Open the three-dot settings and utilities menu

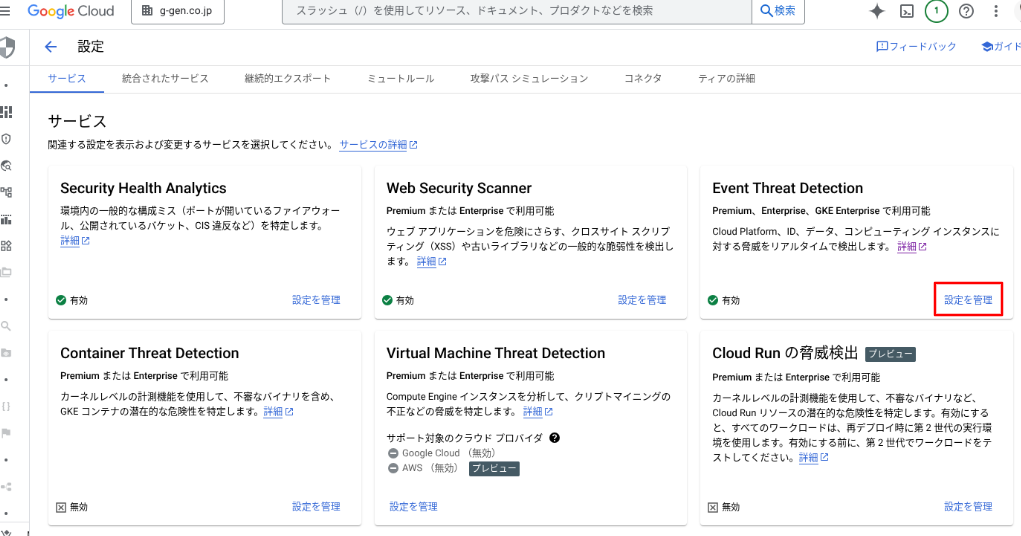tap(996, 11)
